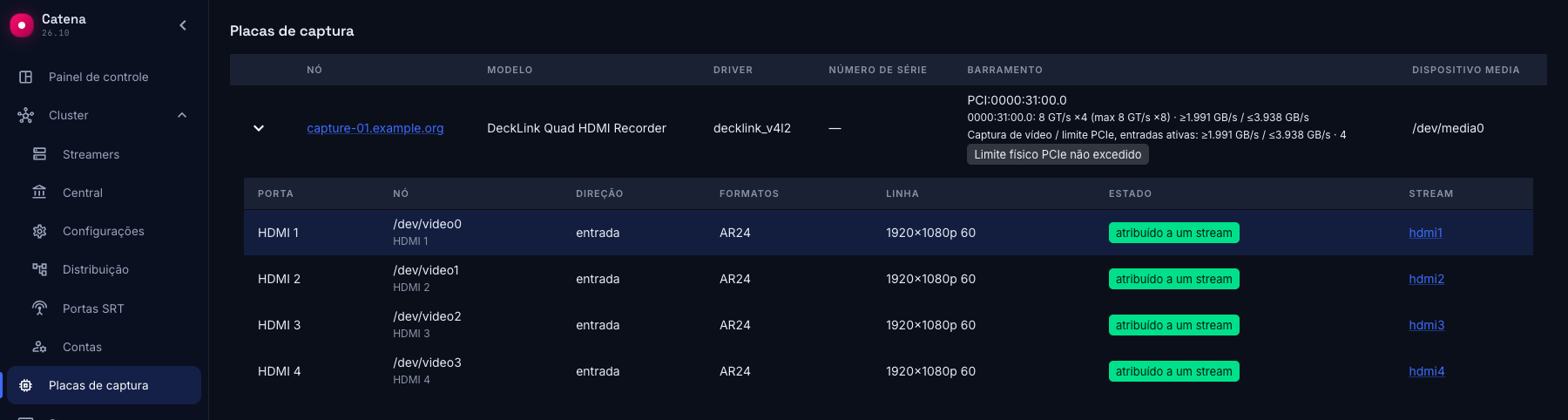Viewport: 1568px width, 420px height.
Task: Click the '/dev/video2' node cell
Action: pos(427,316)
